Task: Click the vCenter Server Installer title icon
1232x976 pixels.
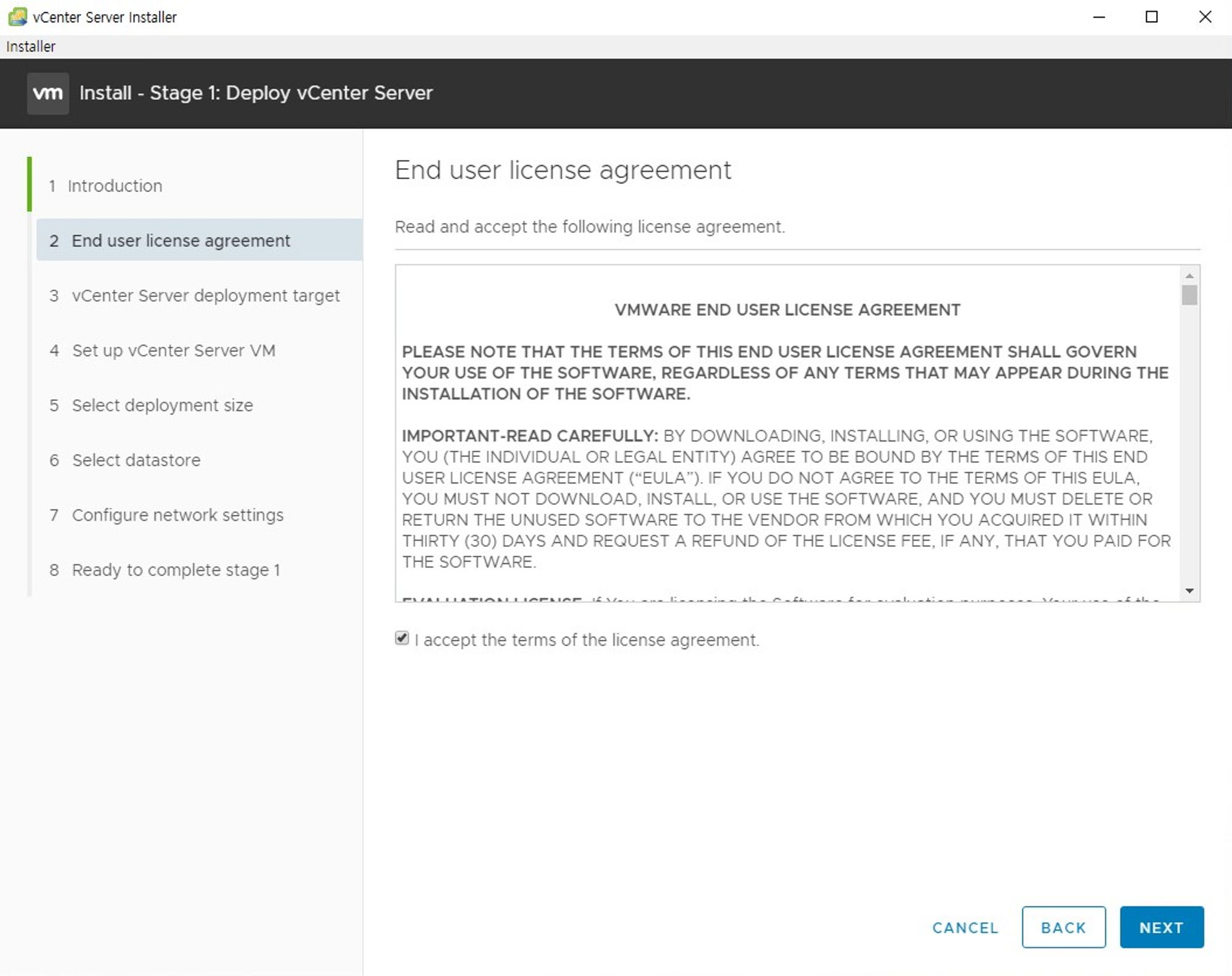Action: [17, 17]
